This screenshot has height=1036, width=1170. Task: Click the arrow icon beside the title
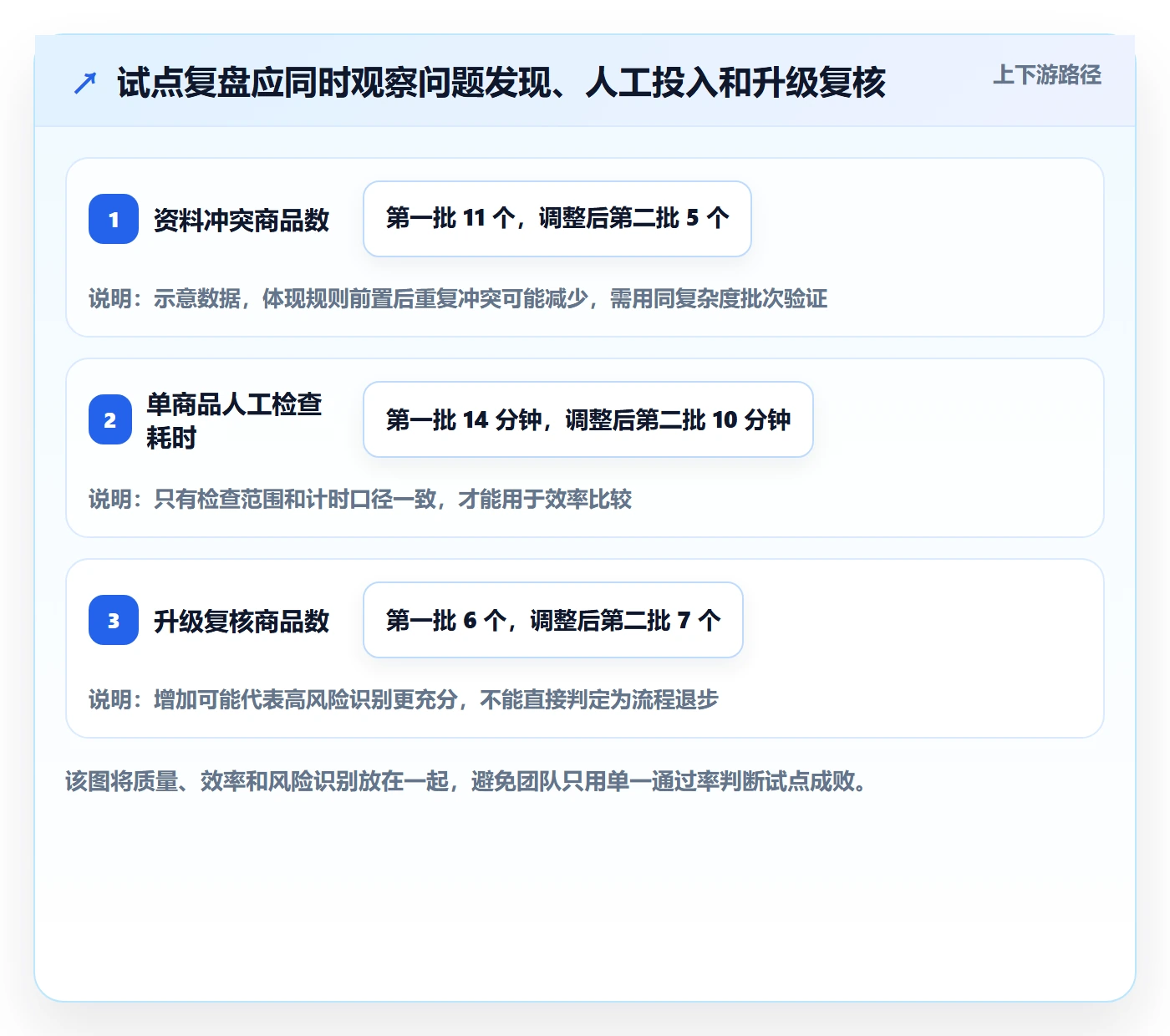pyautogui.click(x=84, y=83)
